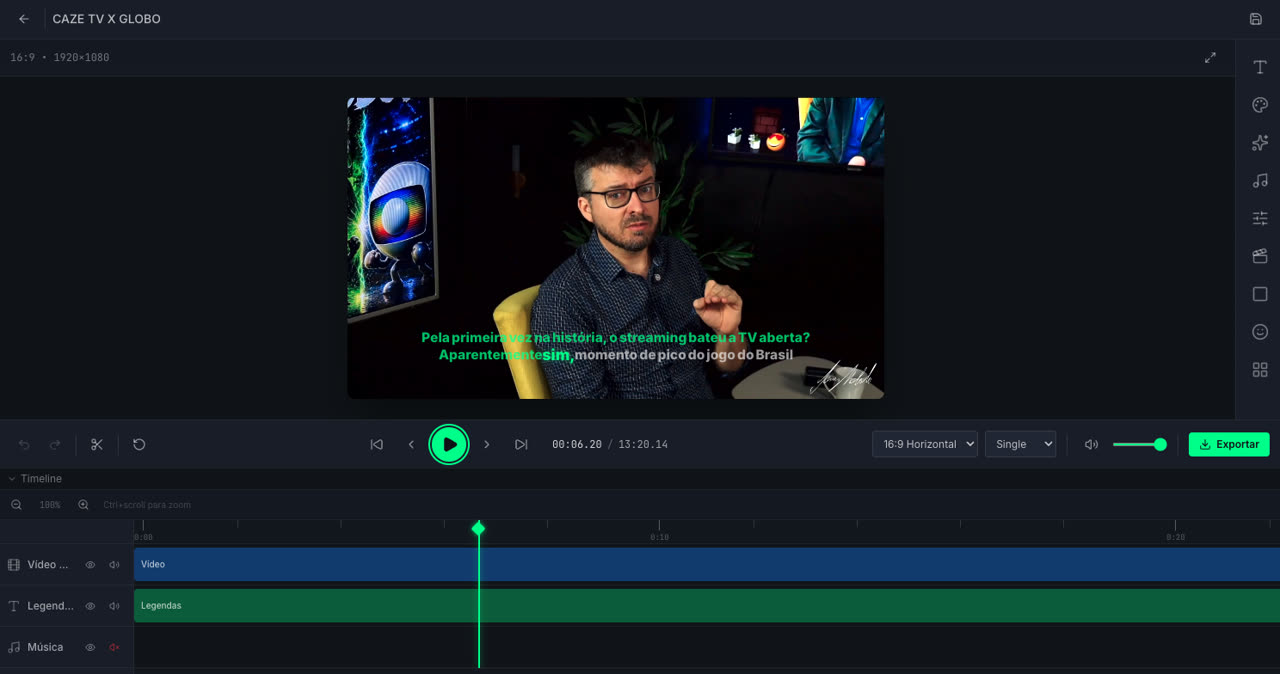Viewport: 1280px width, 674px height.
Task: Click the 00:06.20 current time
Action: [x=577, y=444]
